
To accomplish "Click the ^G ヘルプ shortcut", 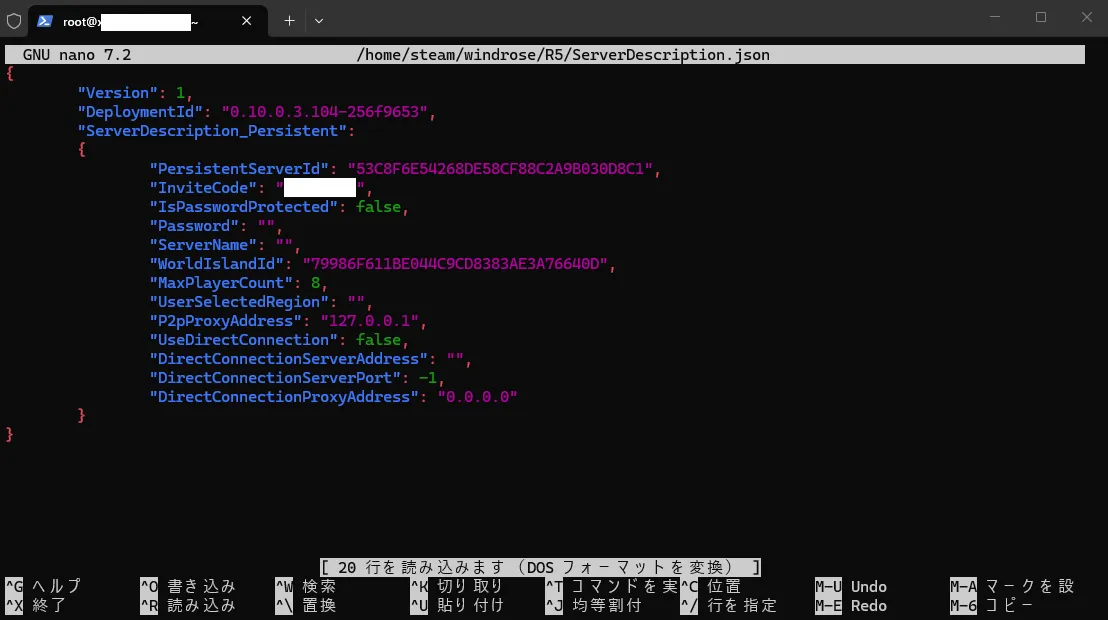I will click(x=44, y=587).
